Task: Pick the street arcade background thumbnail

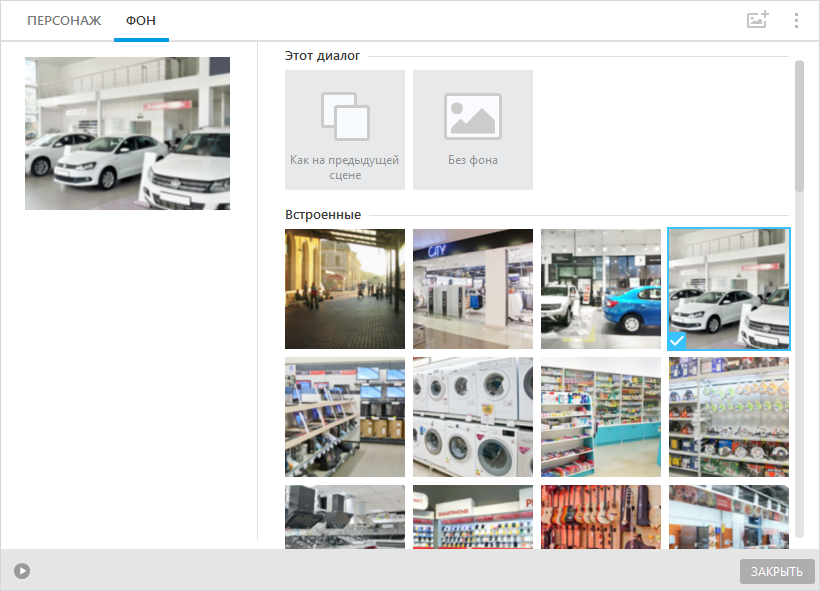Action: [345, 289]
